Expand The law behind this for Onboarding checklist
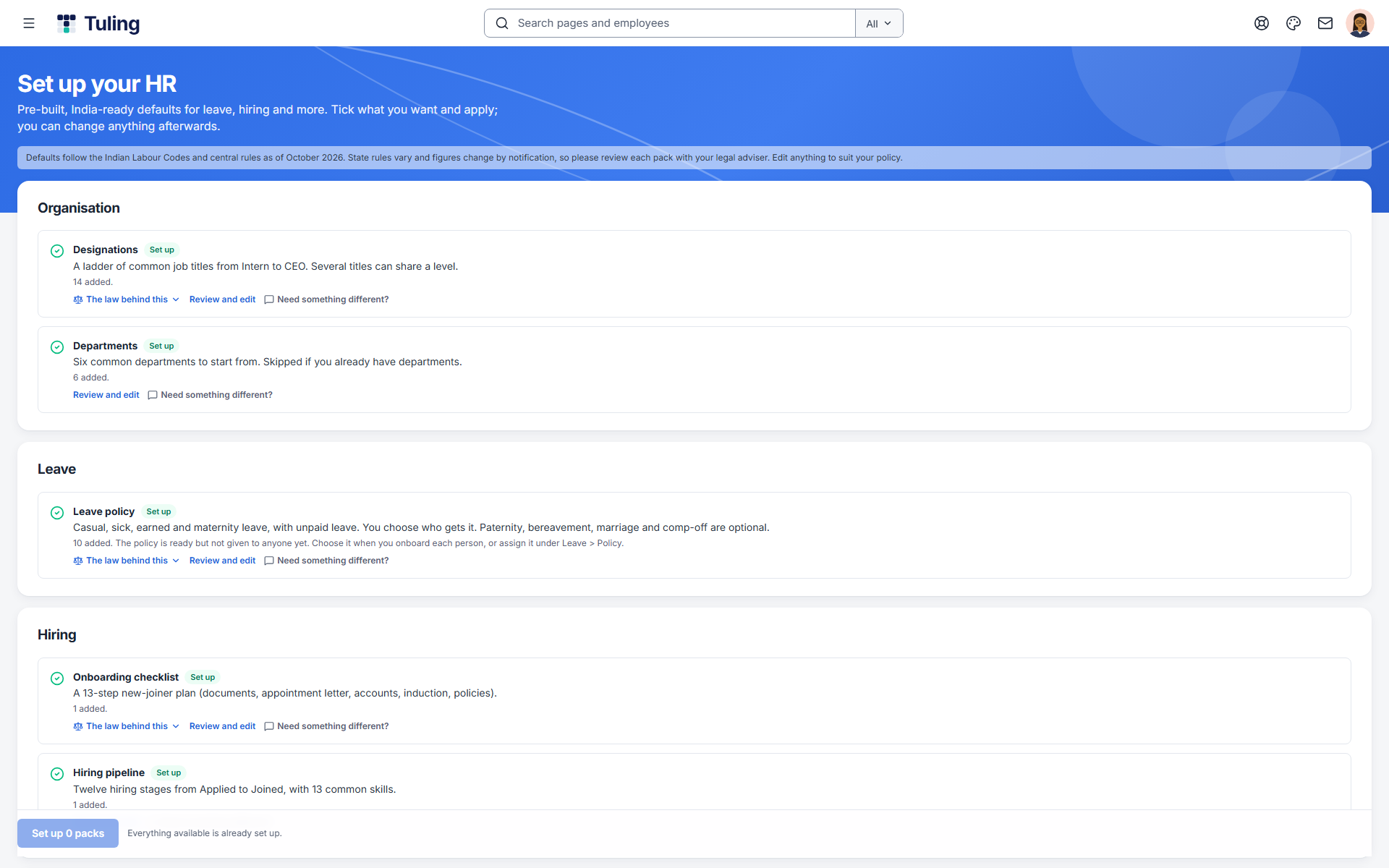 [x=127, y=726]
